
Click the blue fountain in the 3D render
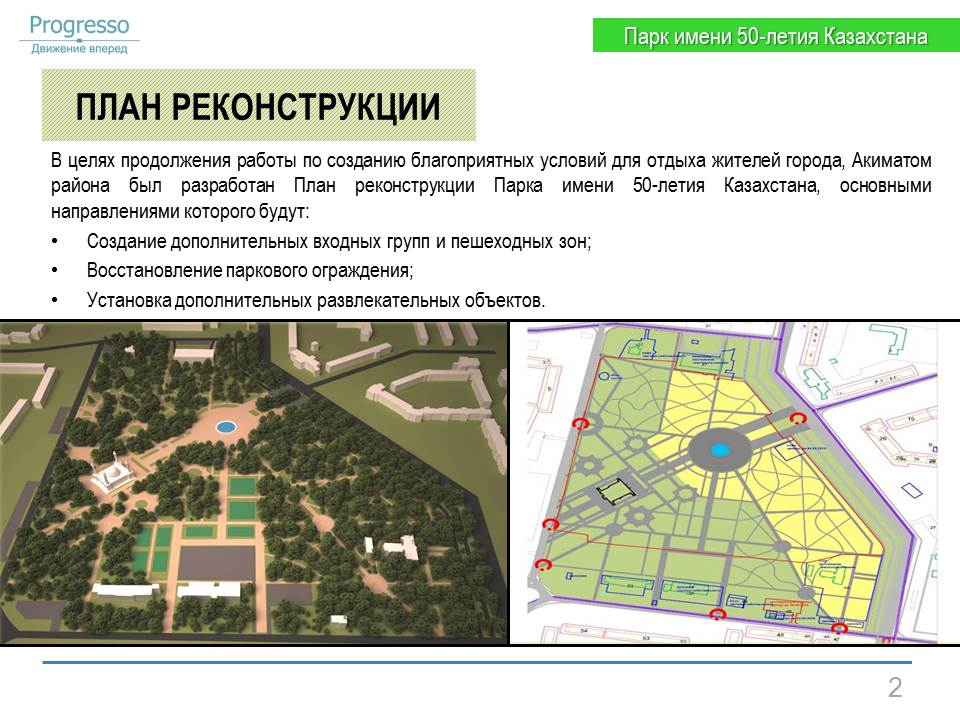[x=226, y=427]
